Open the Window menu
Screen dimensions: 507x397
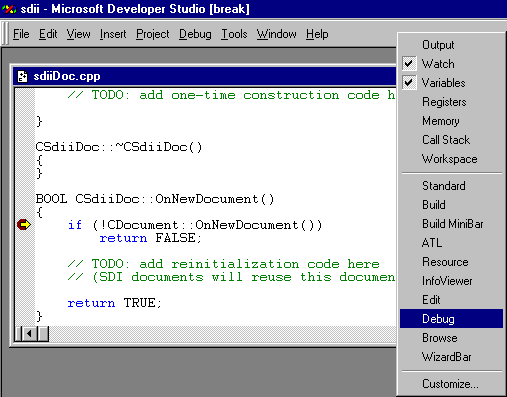tap(276, 34)
